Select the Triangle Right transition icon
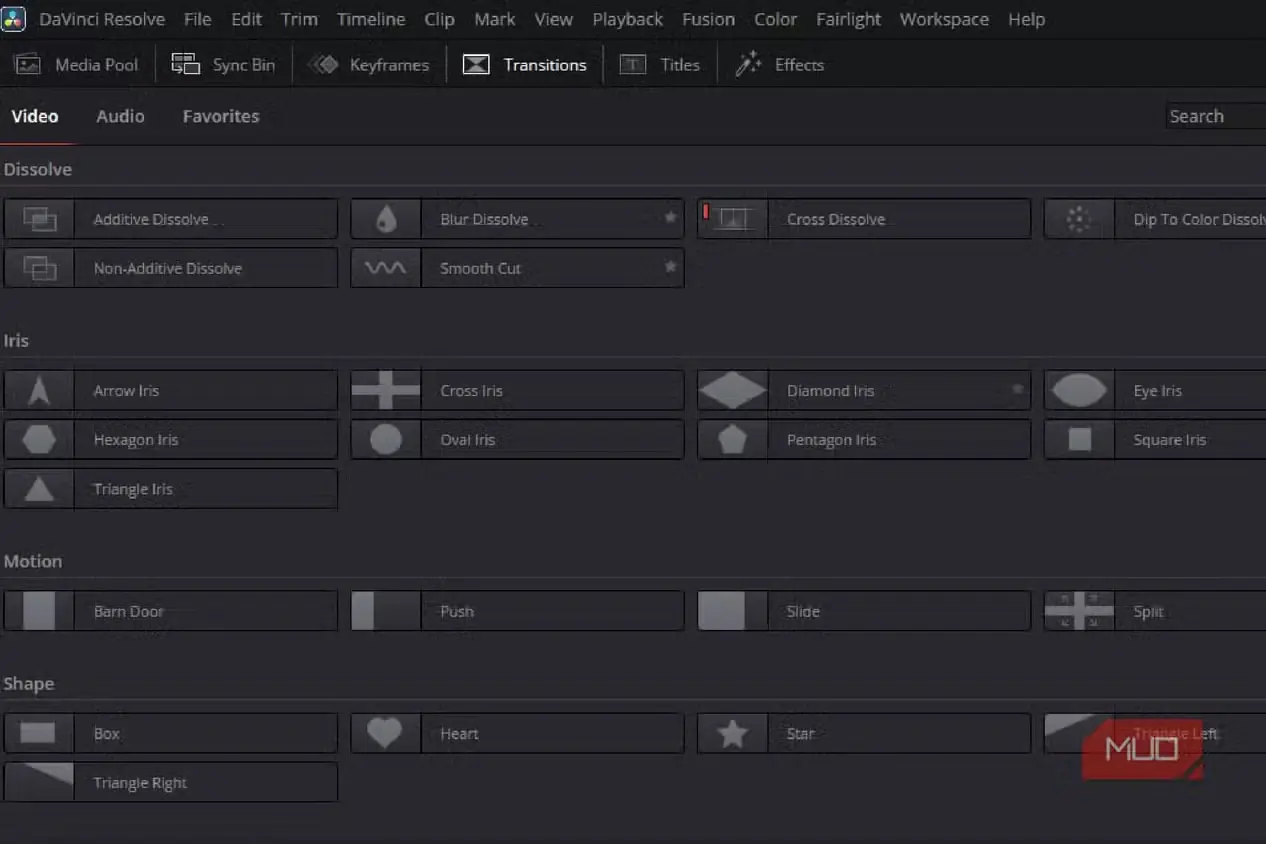1266x844 pixels. click(39, 782)
